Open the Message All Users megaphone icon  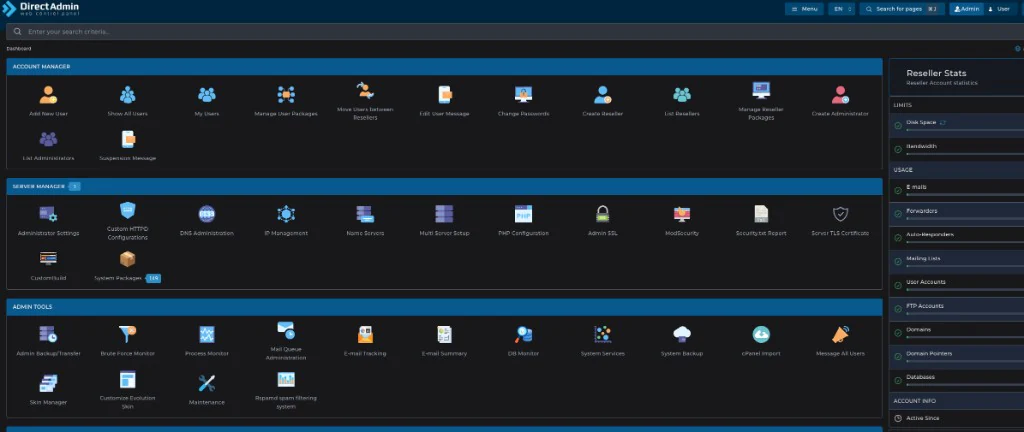point(840,335)
